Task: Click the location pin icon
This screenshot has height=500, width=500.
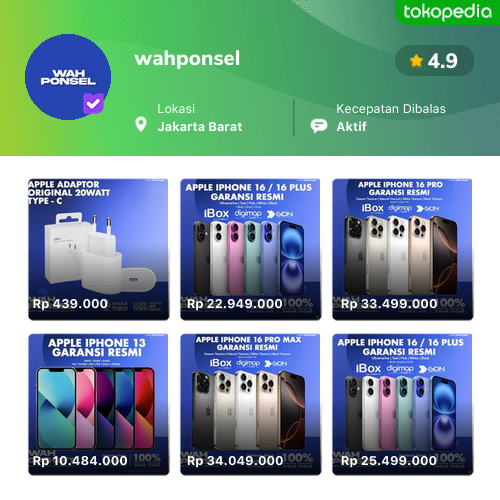Action: 141,124
